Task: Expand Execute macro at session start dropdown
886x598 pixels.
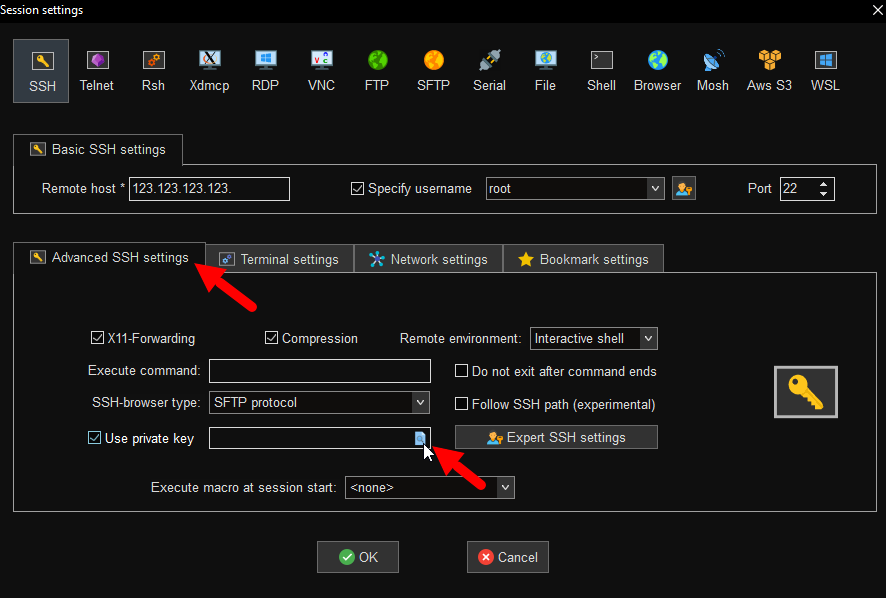Action: pos(505,488)
